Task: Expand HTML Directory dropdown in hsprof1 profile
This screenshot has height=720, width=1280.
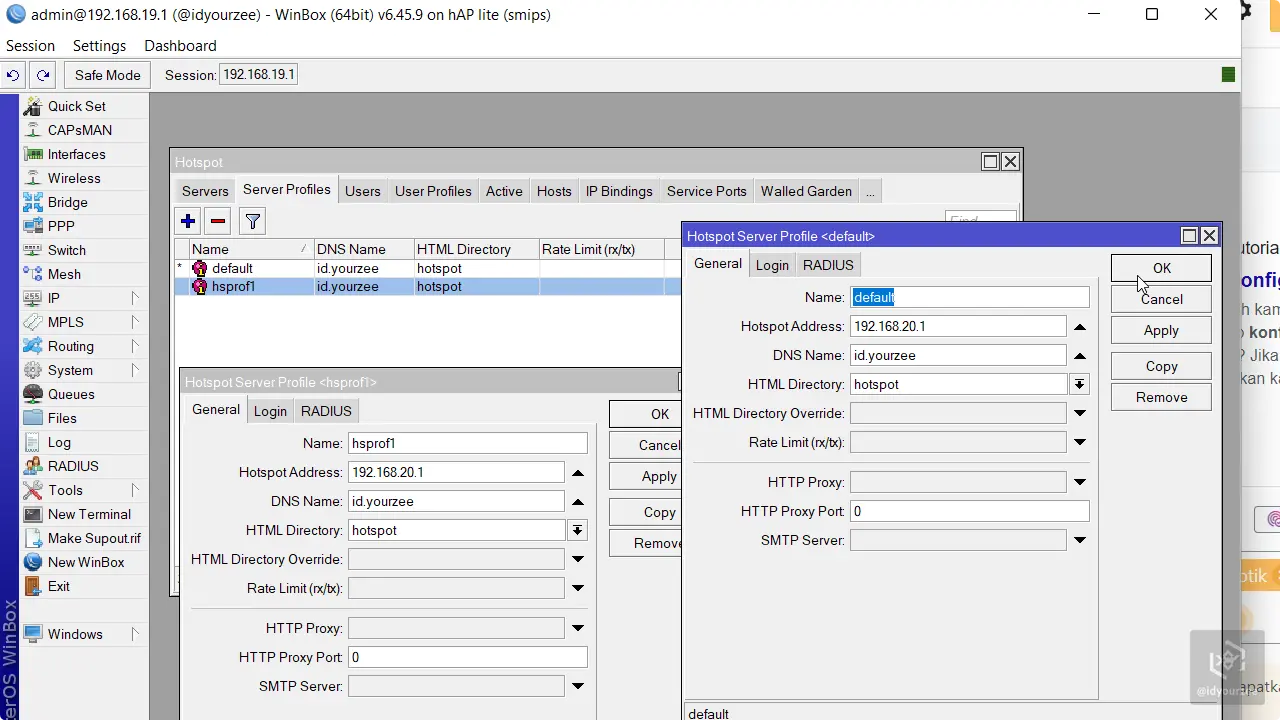Action: (x=577, y=530)
